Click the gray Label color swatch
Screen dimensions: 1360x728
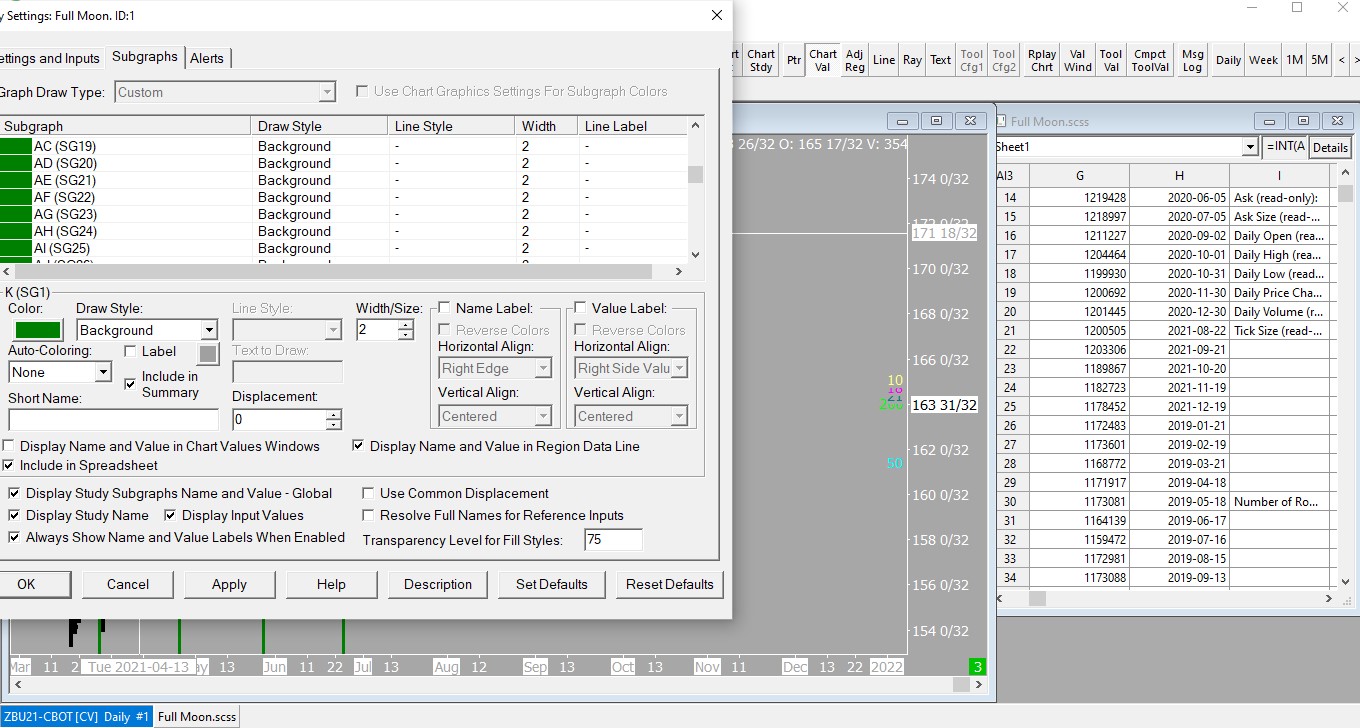click(x=208, y=353)
